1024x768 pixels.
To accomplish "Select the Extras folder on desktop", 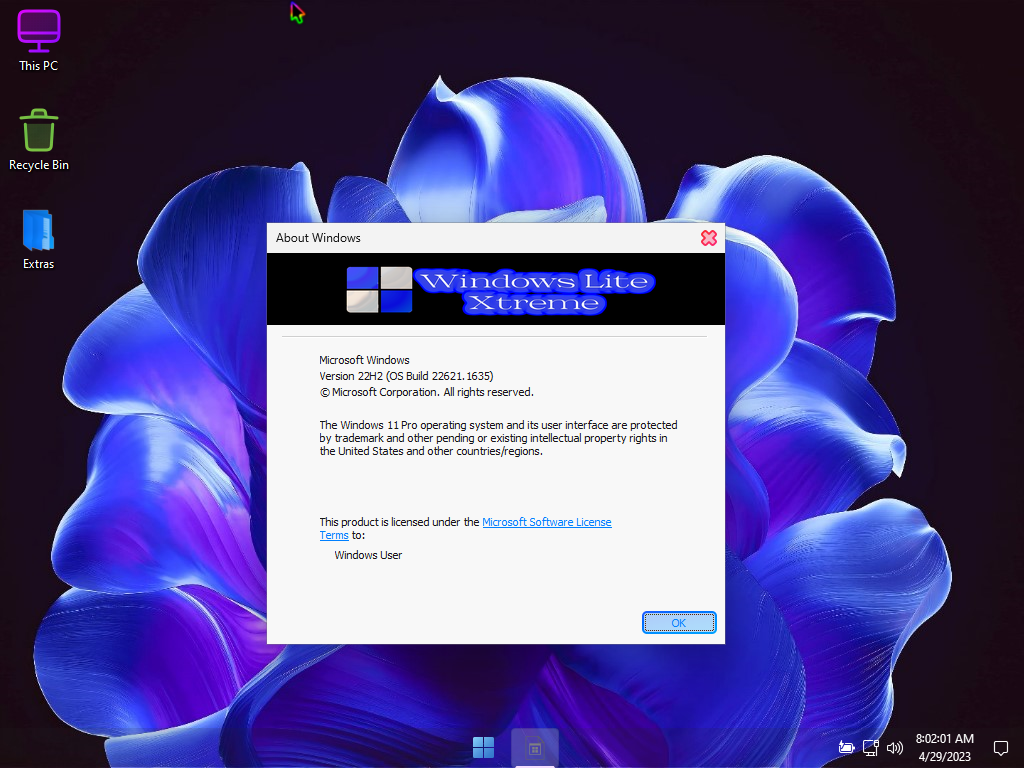I will tap(39, 239).
